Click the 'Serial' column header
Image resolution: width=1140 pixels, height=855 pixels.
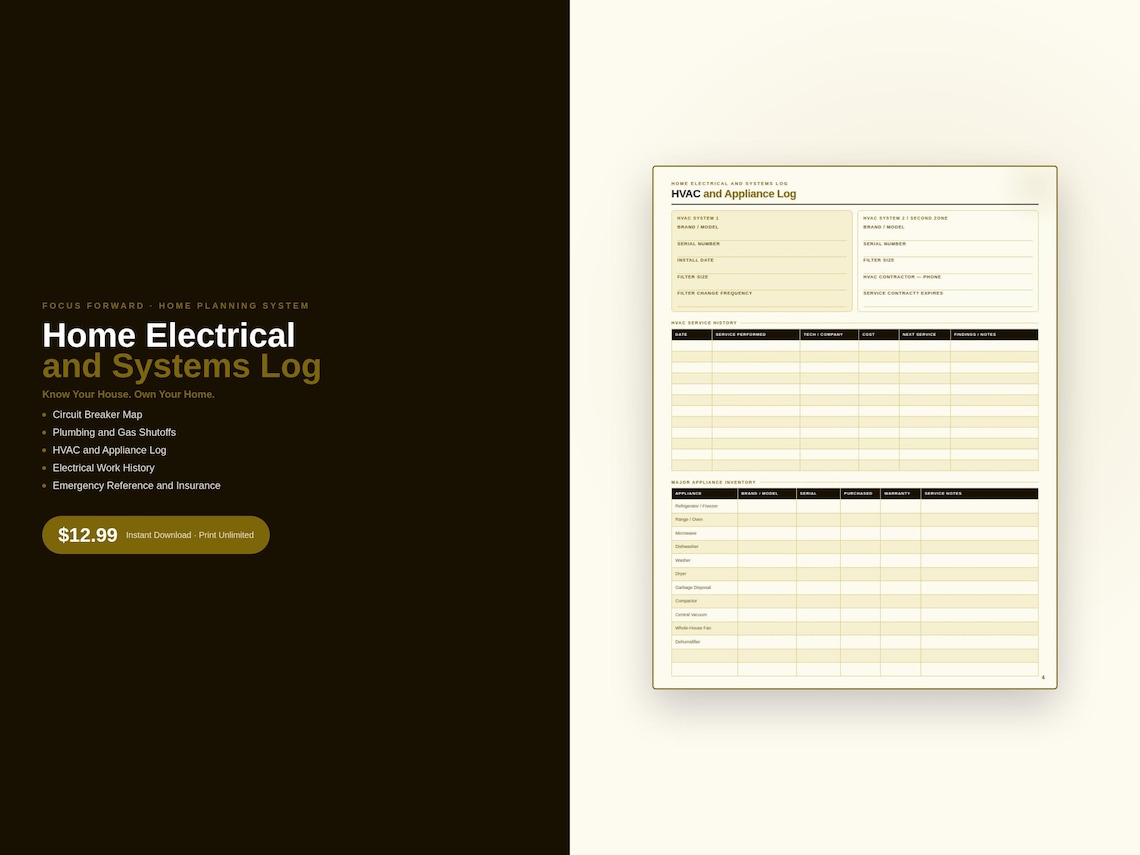(819, 494)
